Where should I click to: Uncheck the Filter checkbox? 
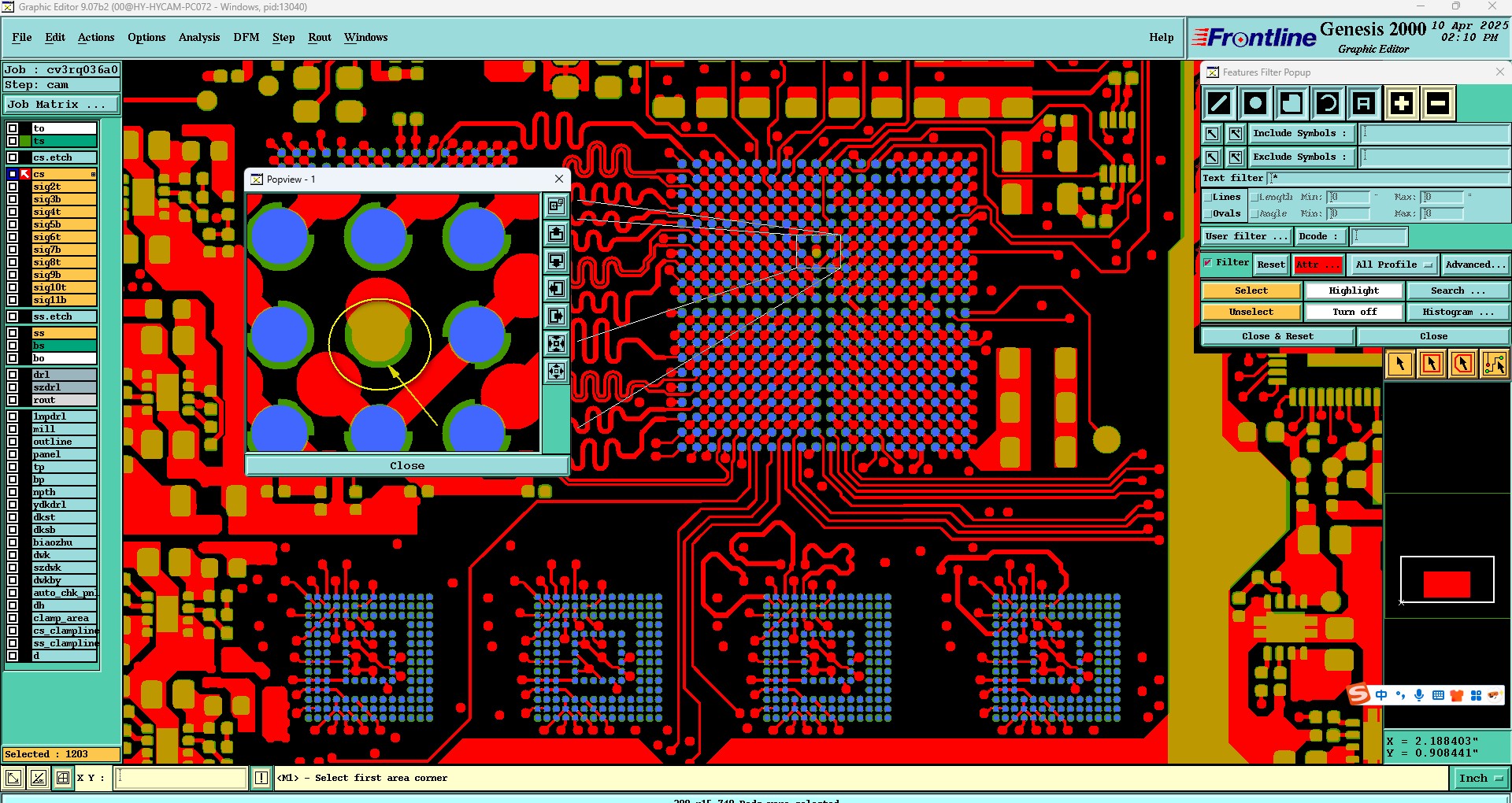(1208, 263)
